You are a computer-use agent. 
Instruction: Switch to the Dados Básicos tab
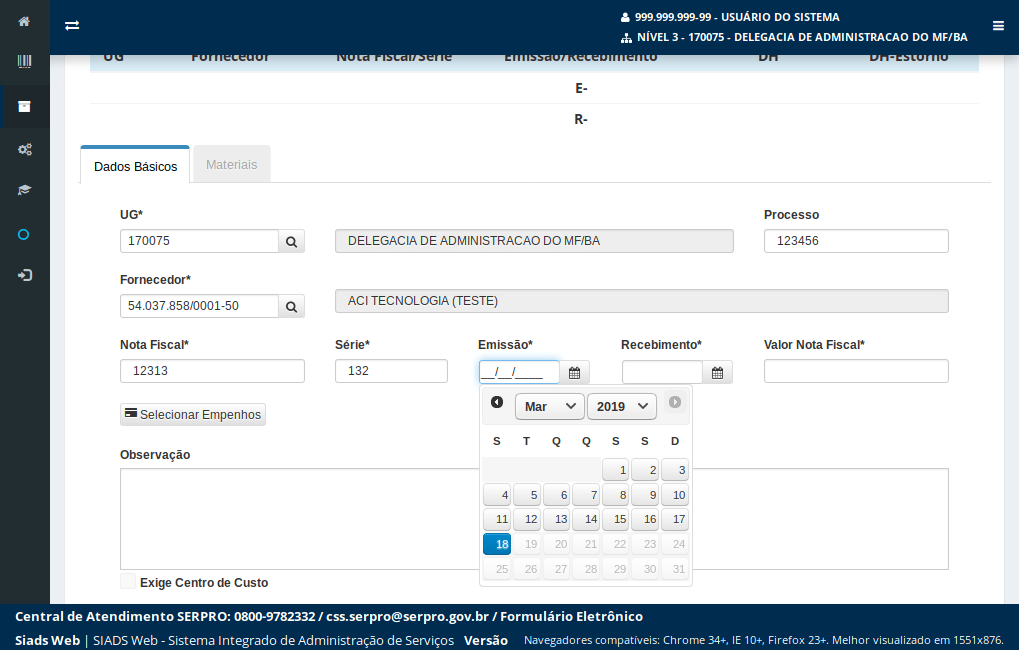[x=135, y=166]
